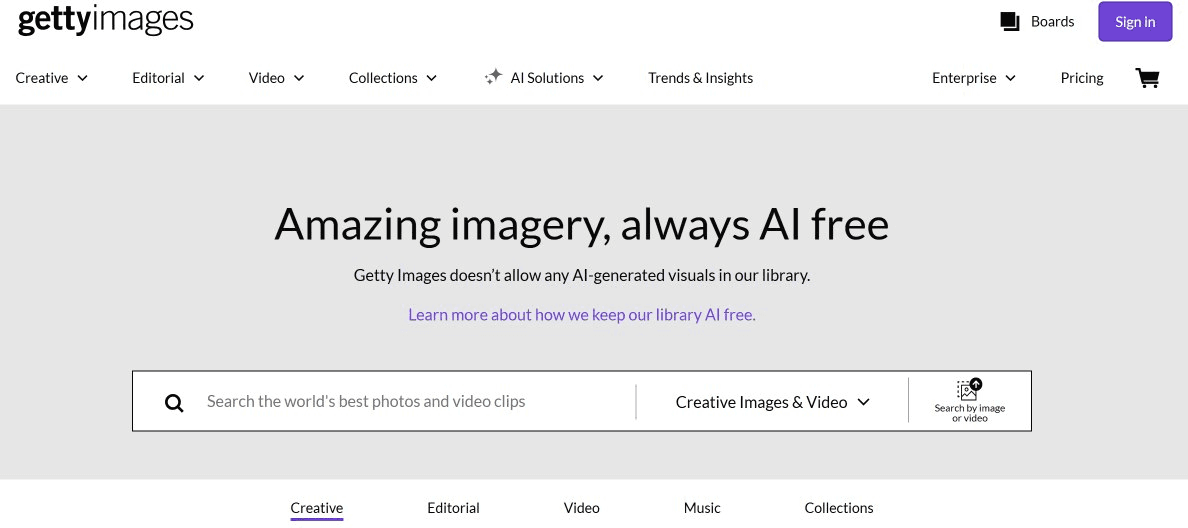Select the Music tab
Image resolution: width=1188 pixels, height=528 pixels.
[x=702, y=508]
